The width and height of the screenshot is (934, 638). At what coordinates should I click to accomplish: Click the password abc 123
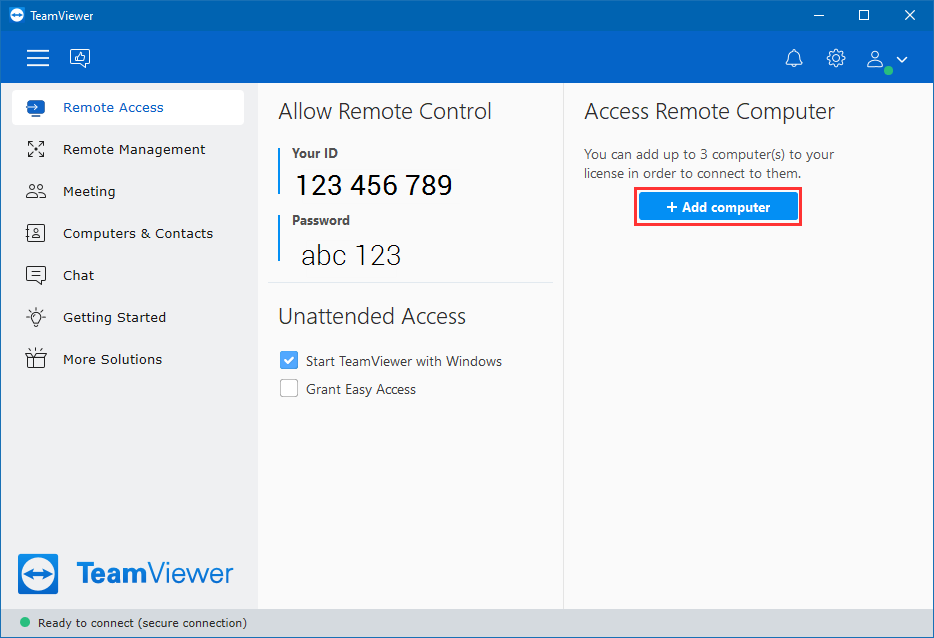coord(351,256)
